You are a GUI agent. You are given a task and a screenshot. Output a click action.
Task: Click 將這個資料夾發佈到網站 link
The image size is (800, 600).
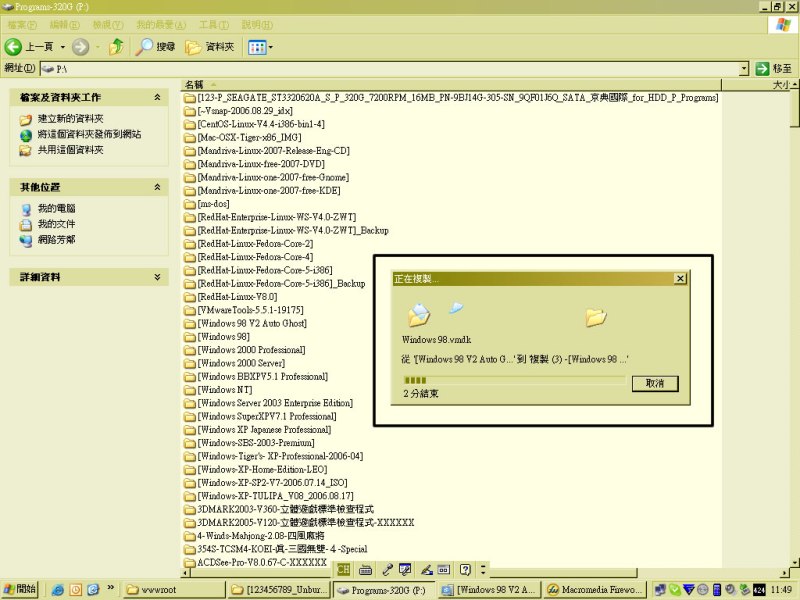(x=89, y=134)
